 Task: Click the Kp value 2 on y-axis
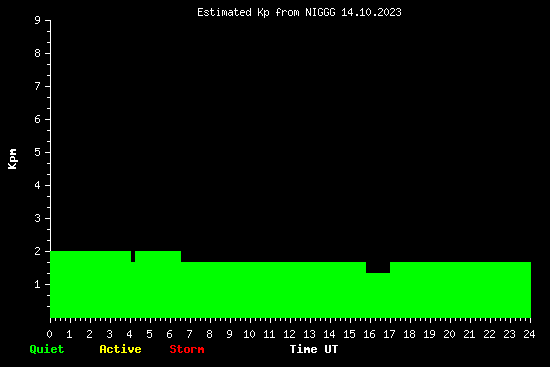[38, 251]
